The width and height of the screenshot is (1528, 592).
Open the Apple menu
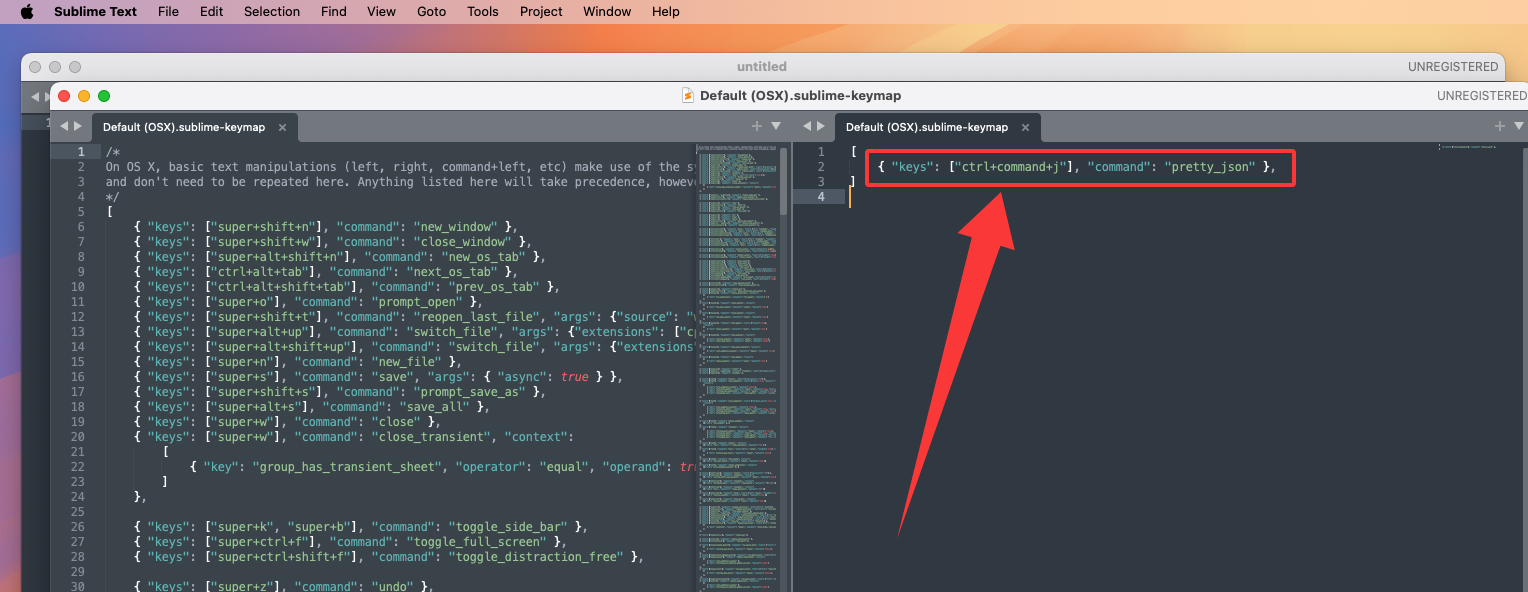(27, 12)
